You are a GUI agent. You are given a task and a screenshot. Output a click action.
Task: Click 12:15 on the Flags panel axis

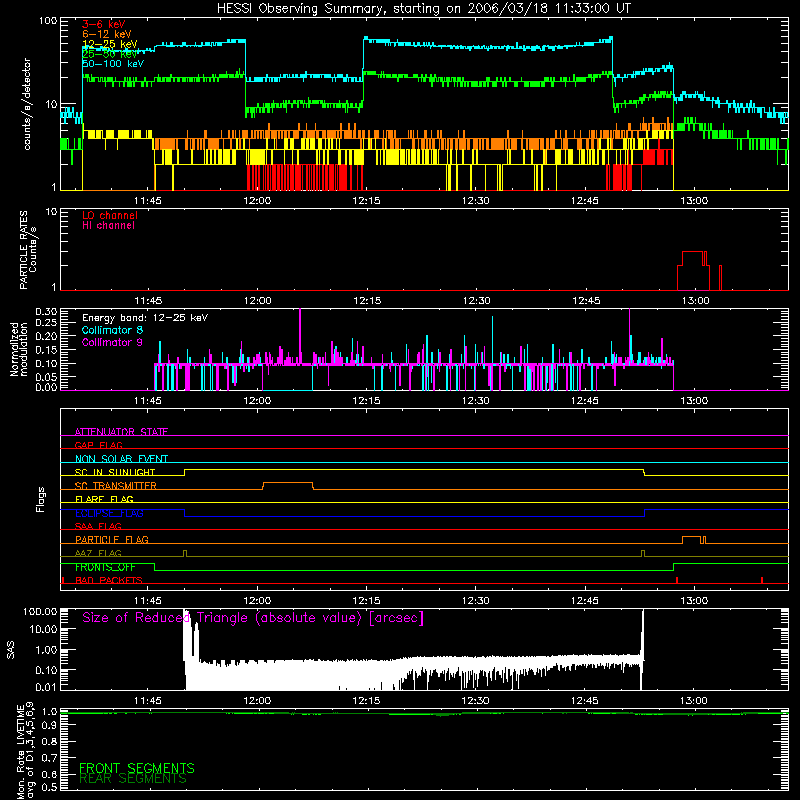366,601
